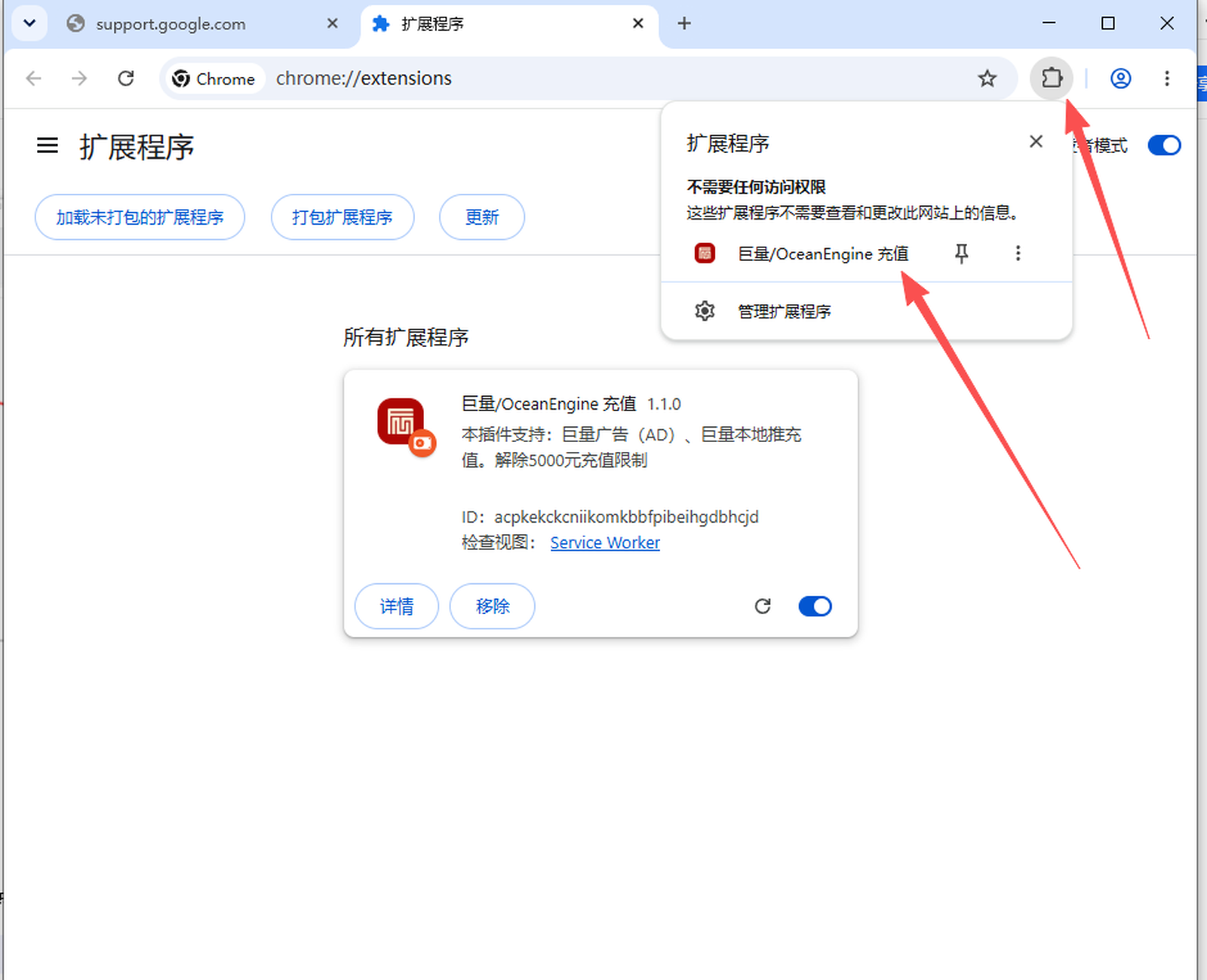Close the 扩展程序 tab
The width and height of the screenshot is (1207, 980).
coord(637,23)
